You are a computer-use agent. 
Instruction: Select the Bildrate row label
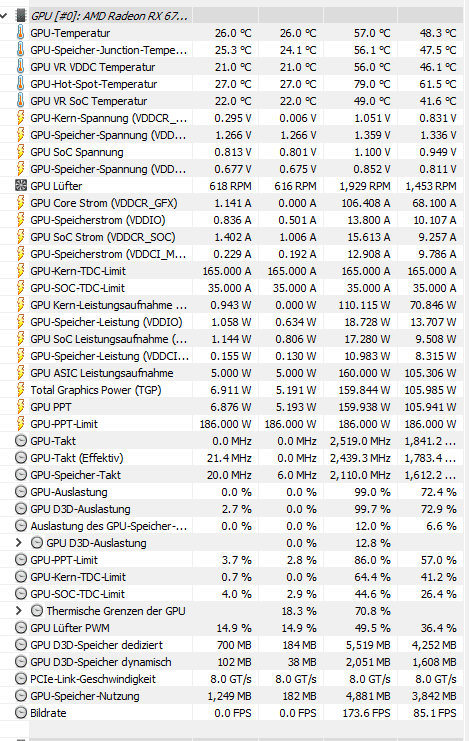pos(48,714)
